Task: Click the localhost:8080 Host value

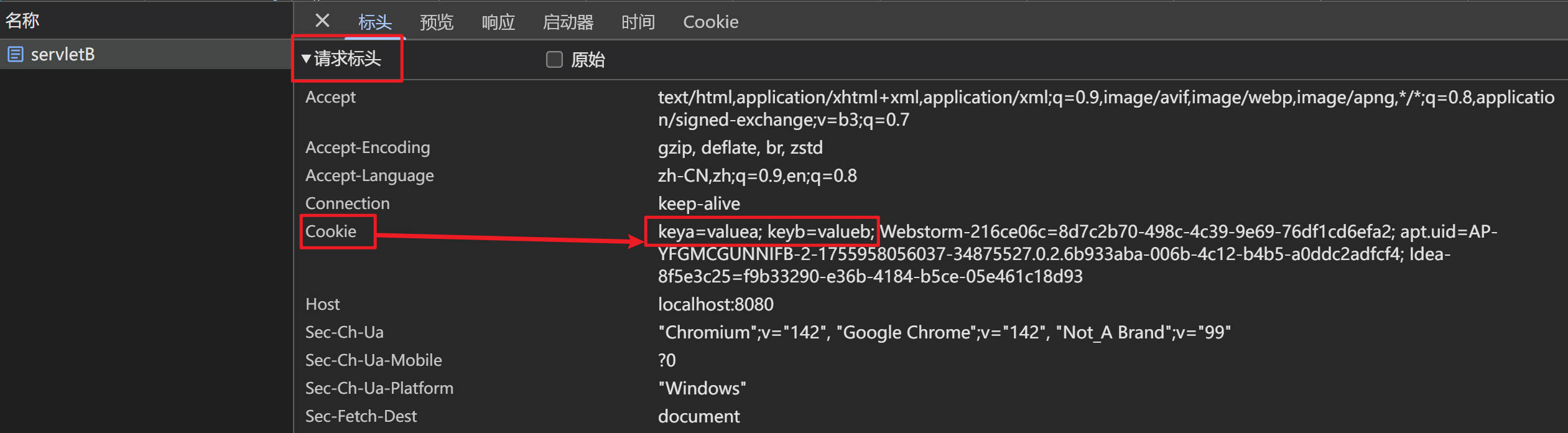Action: 715,304
